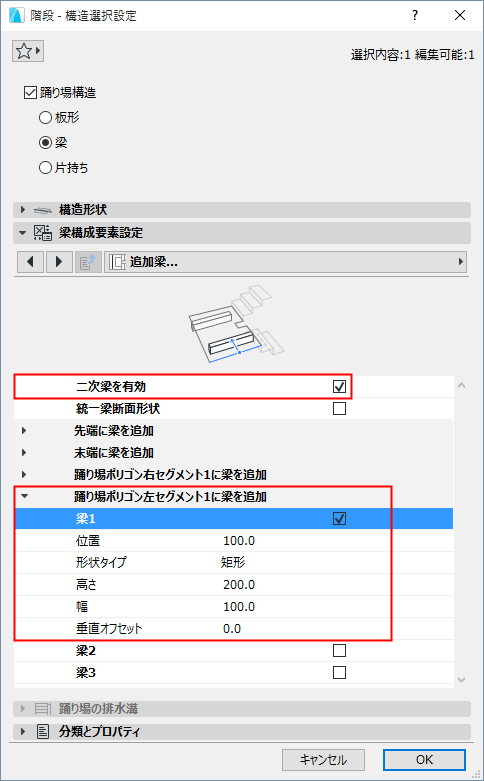Click the 垂直オフセット parameter label
Screen dimensions: 484x781
[109, 629]
